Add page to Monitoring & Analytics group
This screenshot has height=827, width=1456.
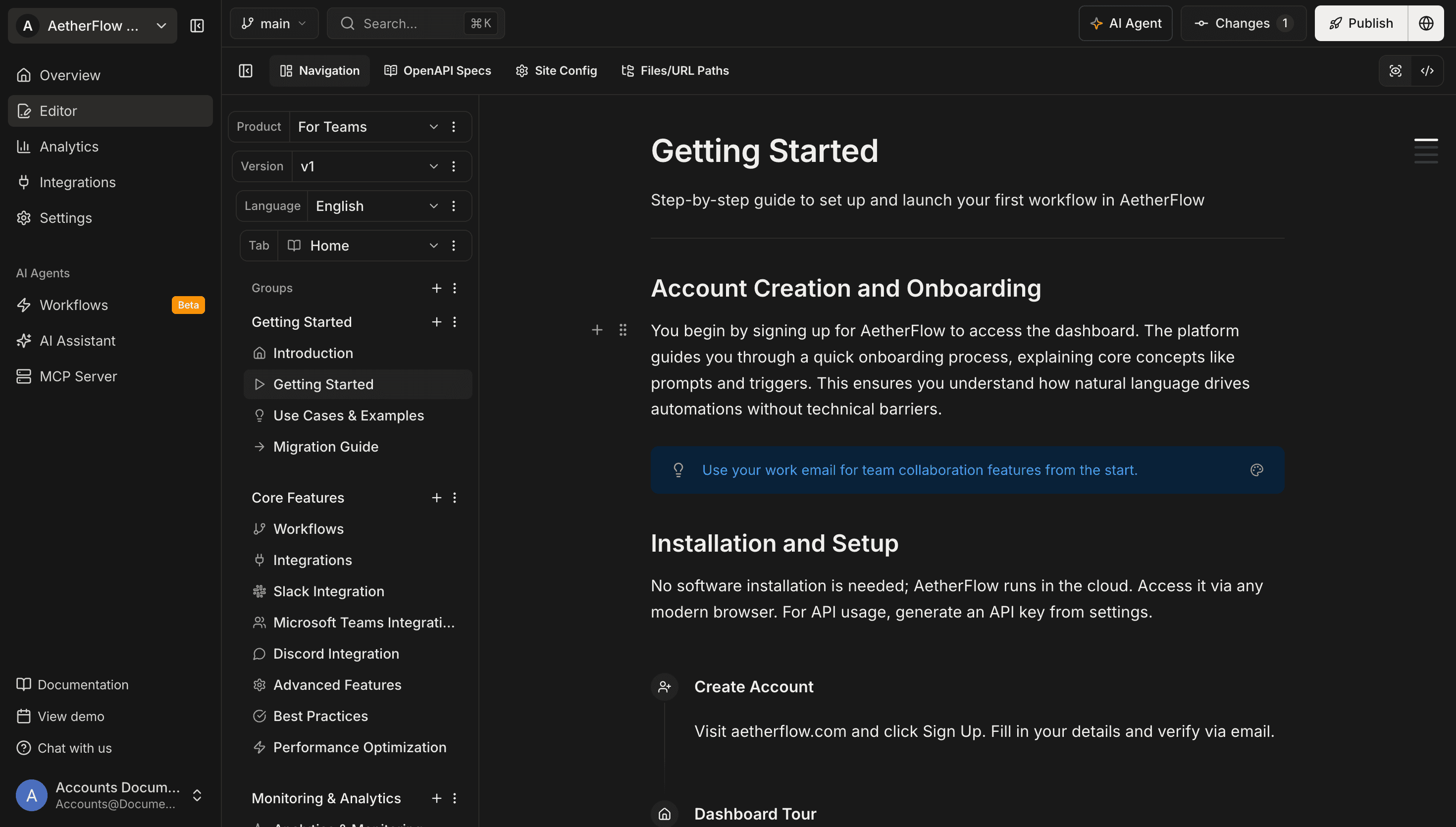[x=436, y=798]
